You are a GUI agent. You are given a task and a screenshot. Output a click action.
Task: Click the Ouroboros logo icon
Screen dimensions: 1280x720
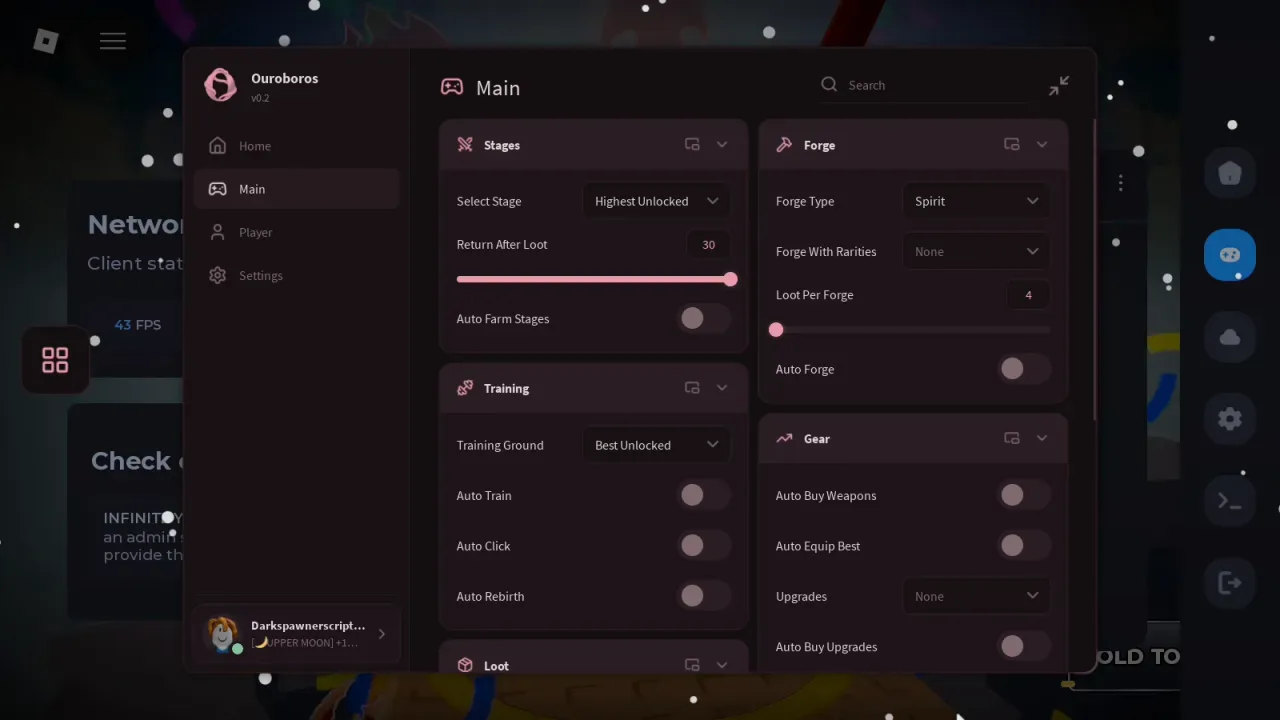pos(220,85)
